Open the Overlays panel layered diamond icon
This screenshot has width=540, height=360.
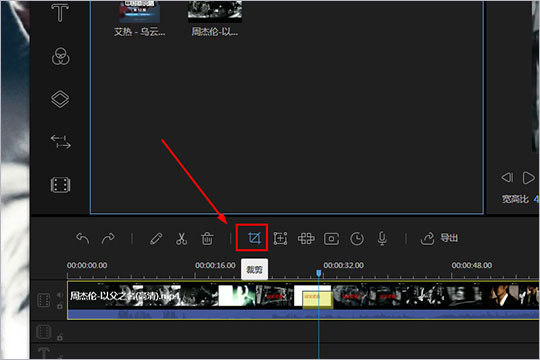[x=60, y=99]
